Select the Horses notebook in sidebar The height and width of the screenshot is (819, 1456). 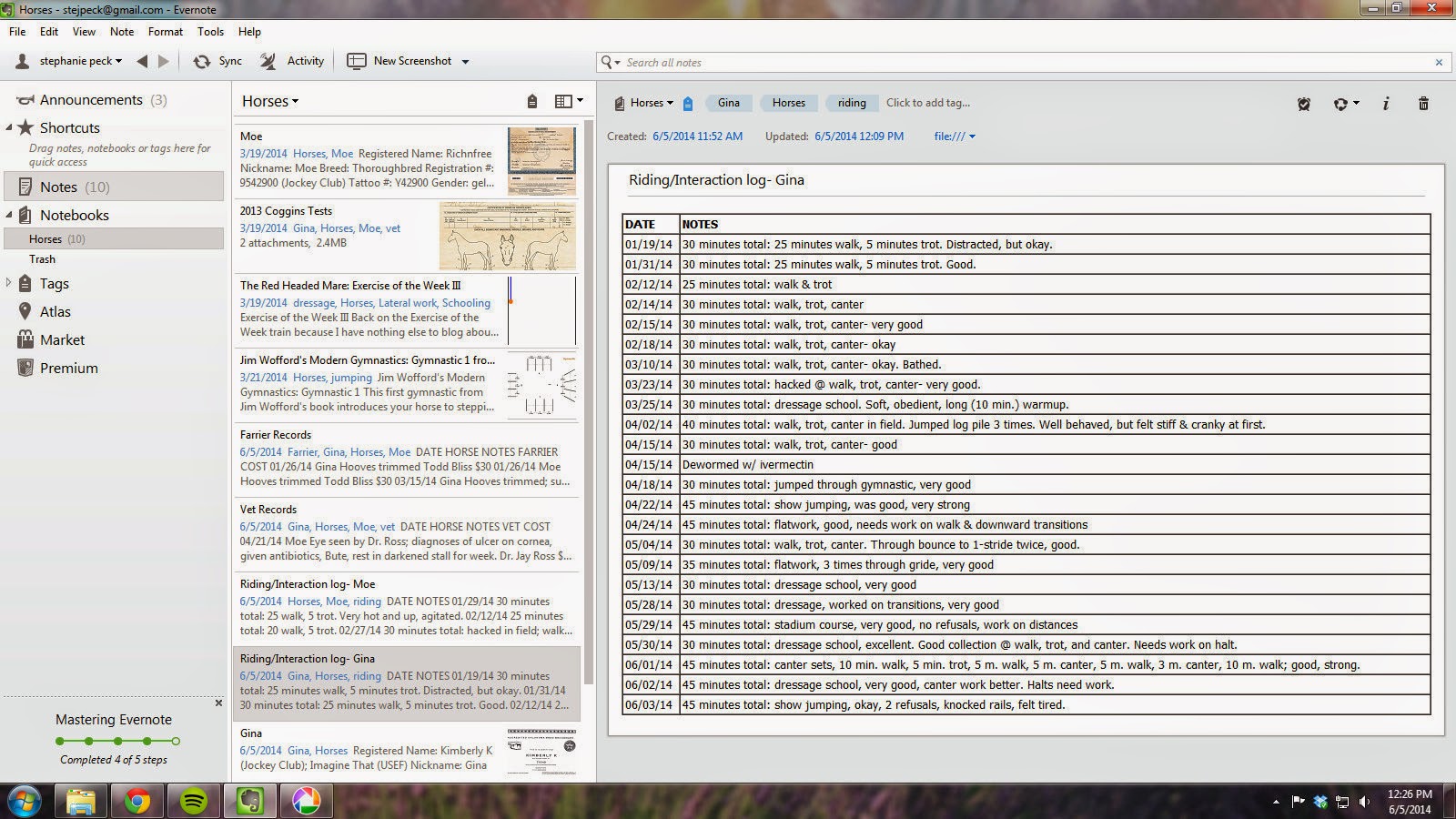click(114, 239)
